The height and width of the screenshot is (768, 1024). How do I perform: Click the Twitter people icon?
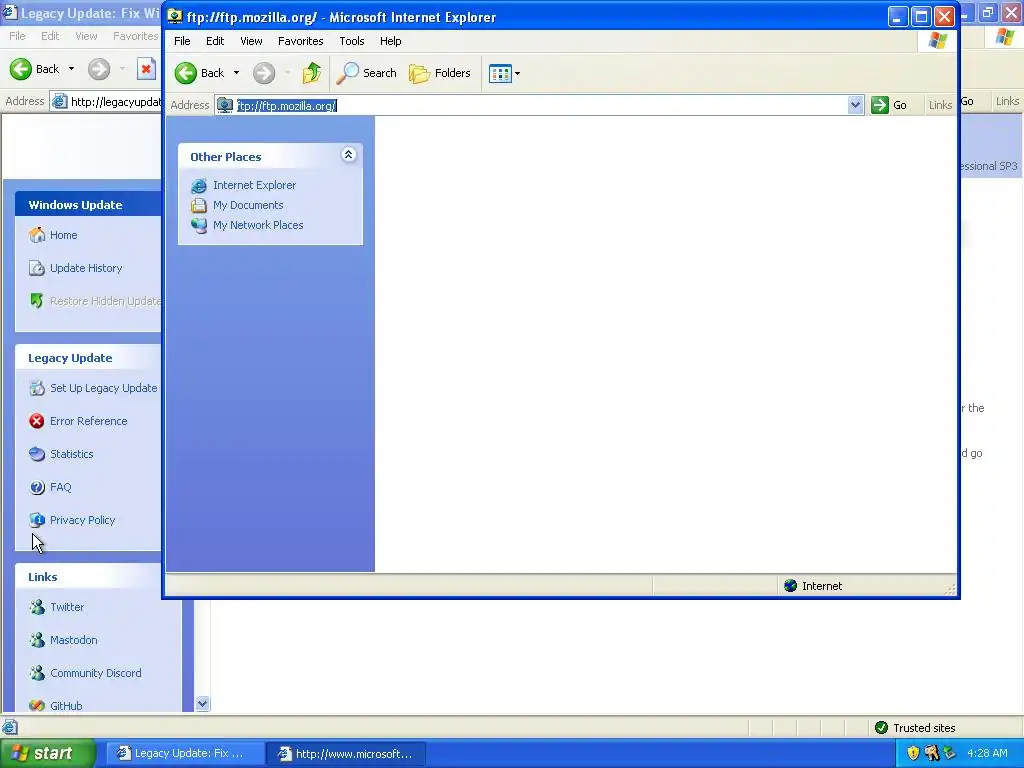(x=37, y=607)
